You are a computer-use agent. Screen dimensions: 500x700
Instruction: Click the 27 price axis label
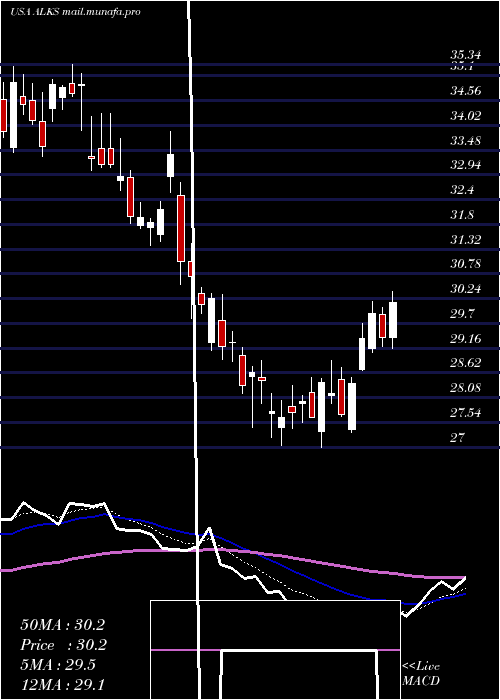(x=458, y=437)
